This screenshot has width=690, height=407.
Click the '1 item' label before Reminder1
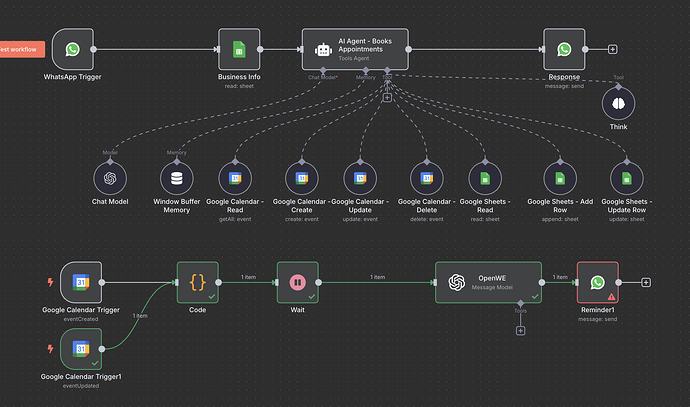[x=560, y=277]
